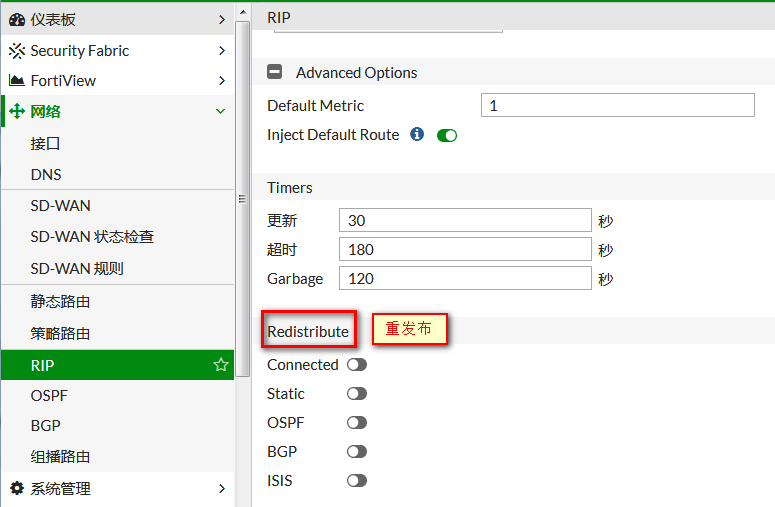Viewport: 775px width, 507px height.
Task: Enable Connected route redistribution
Action: point(357,365)
